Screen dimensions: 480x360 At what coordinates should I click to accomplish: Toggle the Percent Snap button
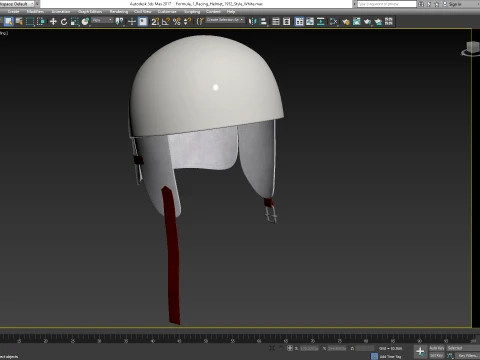point(177,22)
